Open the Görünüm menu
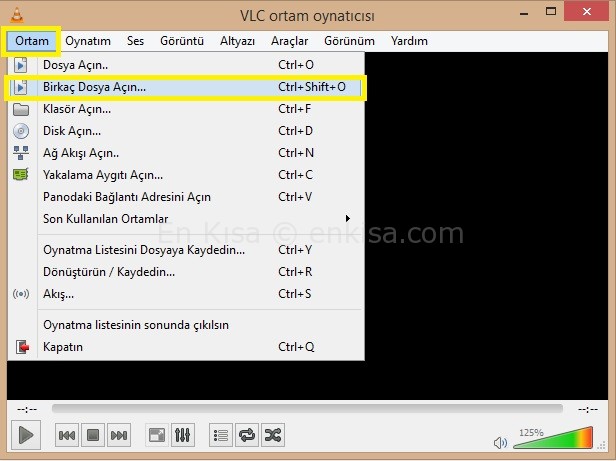The image size is (616, 461). (x=349, y=41)
